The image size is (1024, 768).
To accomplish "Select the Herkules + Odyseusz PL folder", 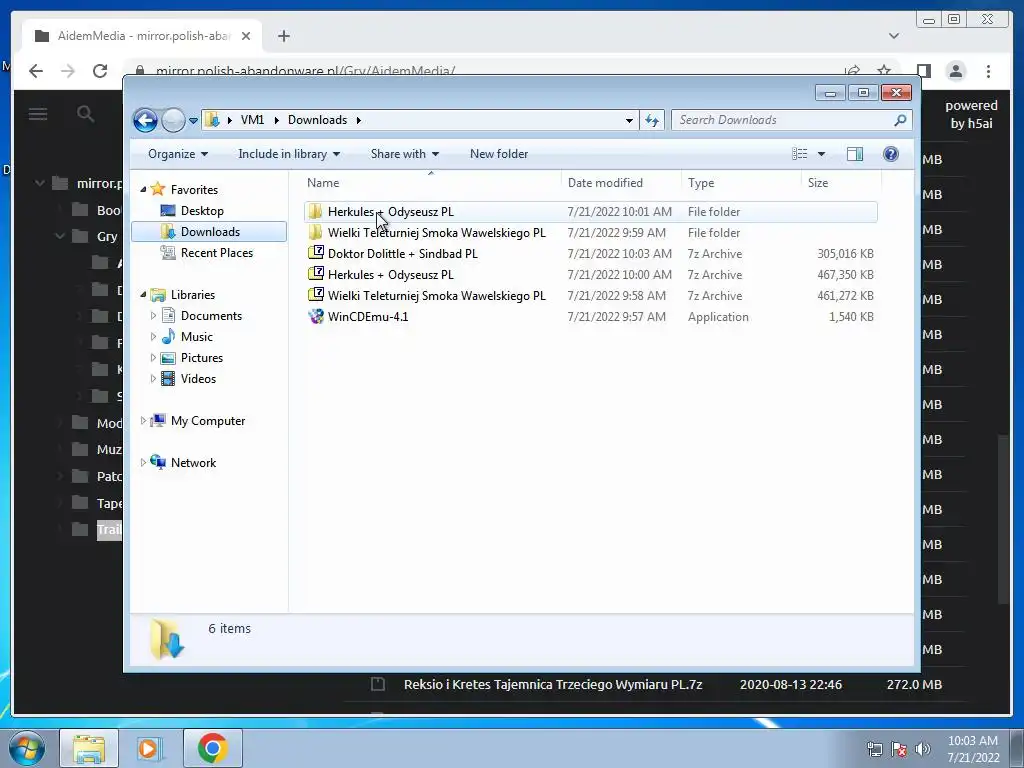I will 590,212.
